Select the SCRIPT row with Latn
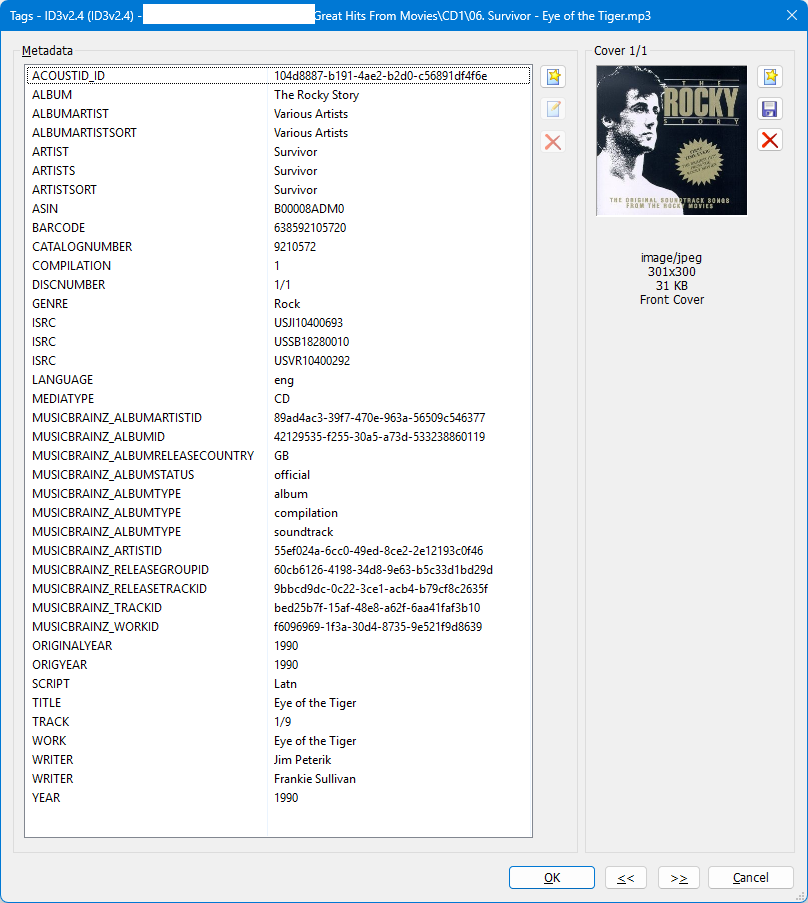Viewport: 808px width, 903px height. click(278, 684)
